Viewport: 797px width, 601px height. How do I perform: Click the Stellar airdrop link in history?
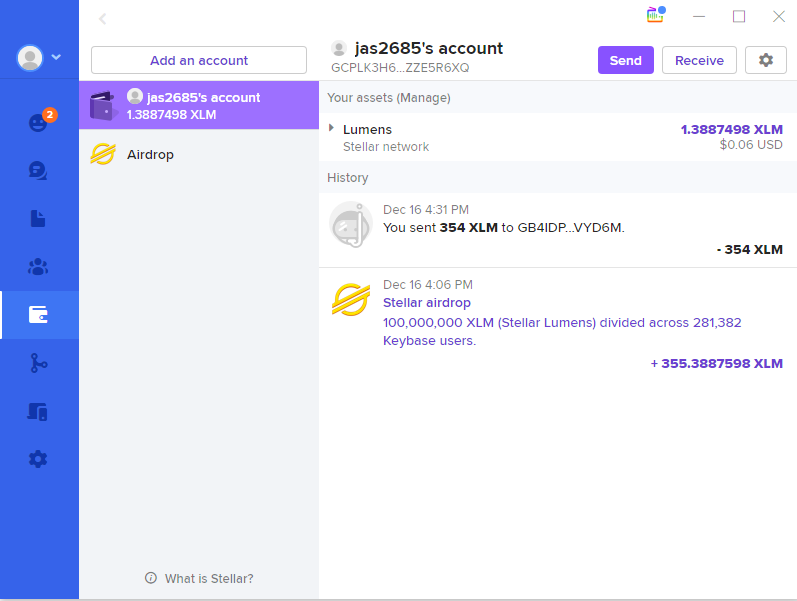point(426,303)
